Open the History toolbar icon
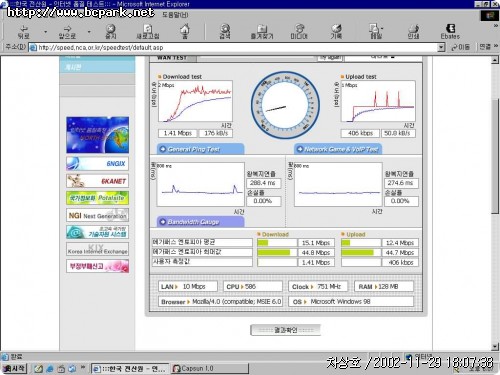Viewport: 500px width, 375px height. [336, 31]
